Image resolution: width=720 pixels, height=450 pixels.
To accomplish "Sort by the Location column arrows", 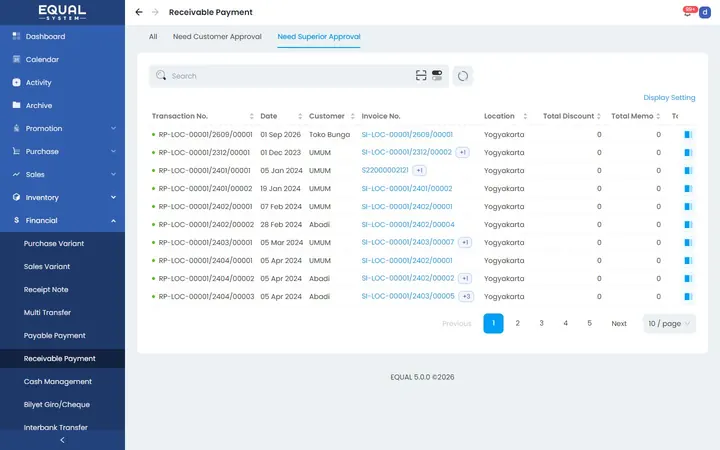I will (525, 116).
